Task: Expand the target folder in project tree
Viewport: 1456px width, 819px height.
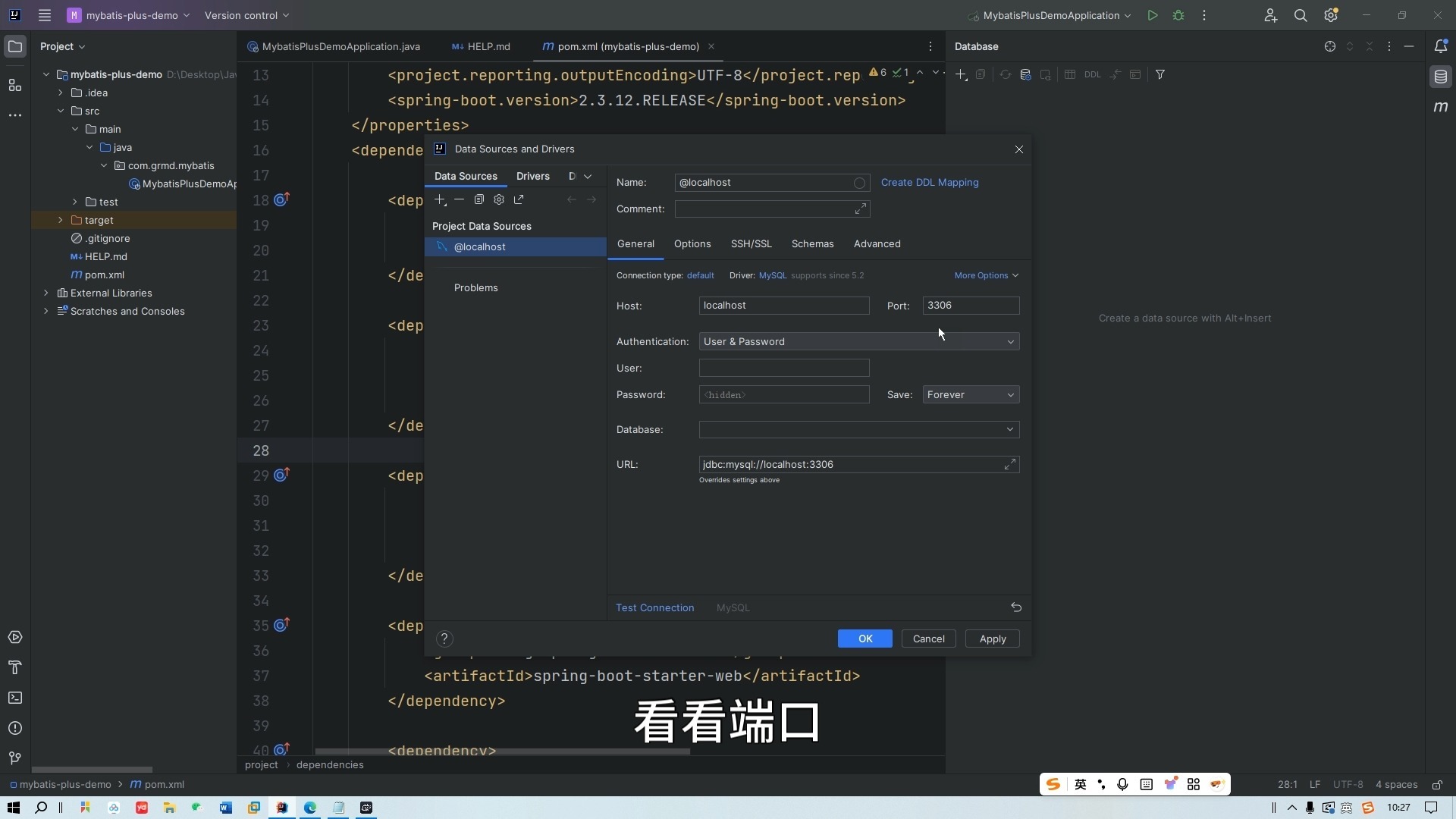Action: pos(61,220)
